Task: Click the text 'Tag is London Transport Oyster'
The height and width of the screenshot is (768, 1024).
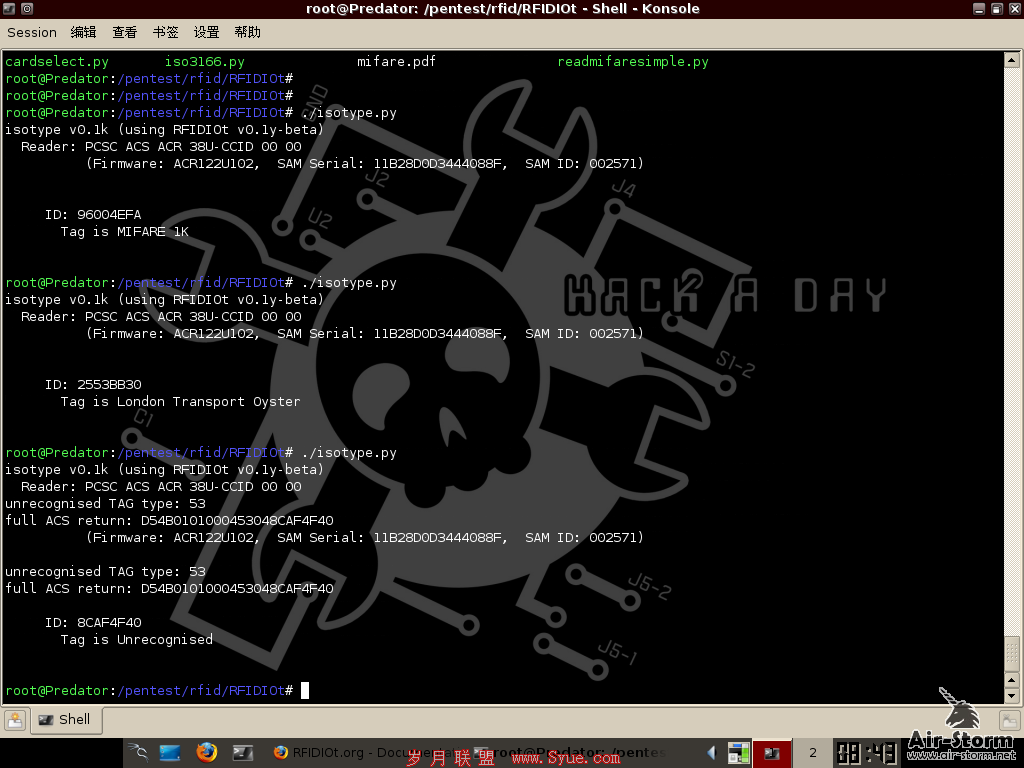Action: coord(180,401)
